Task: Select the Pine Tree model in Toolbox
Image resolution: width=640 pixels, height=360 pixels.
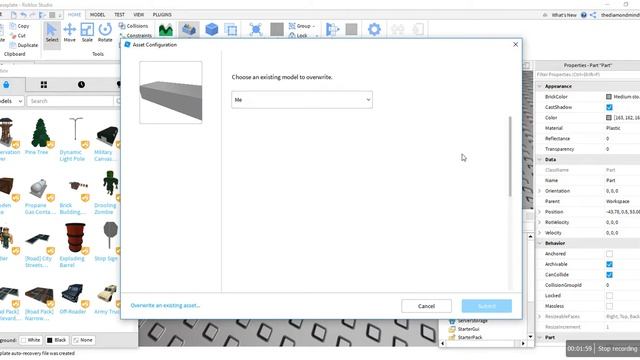Action: click(40, 136)
